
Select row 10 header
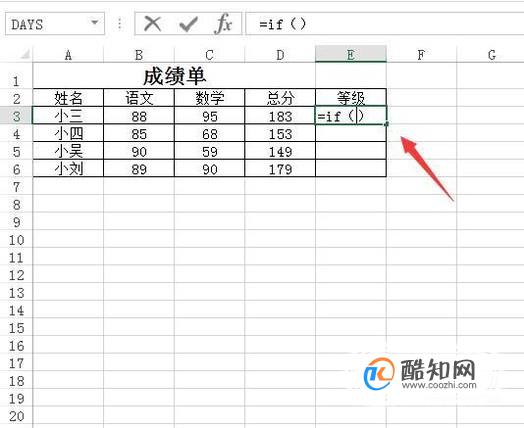16,240
